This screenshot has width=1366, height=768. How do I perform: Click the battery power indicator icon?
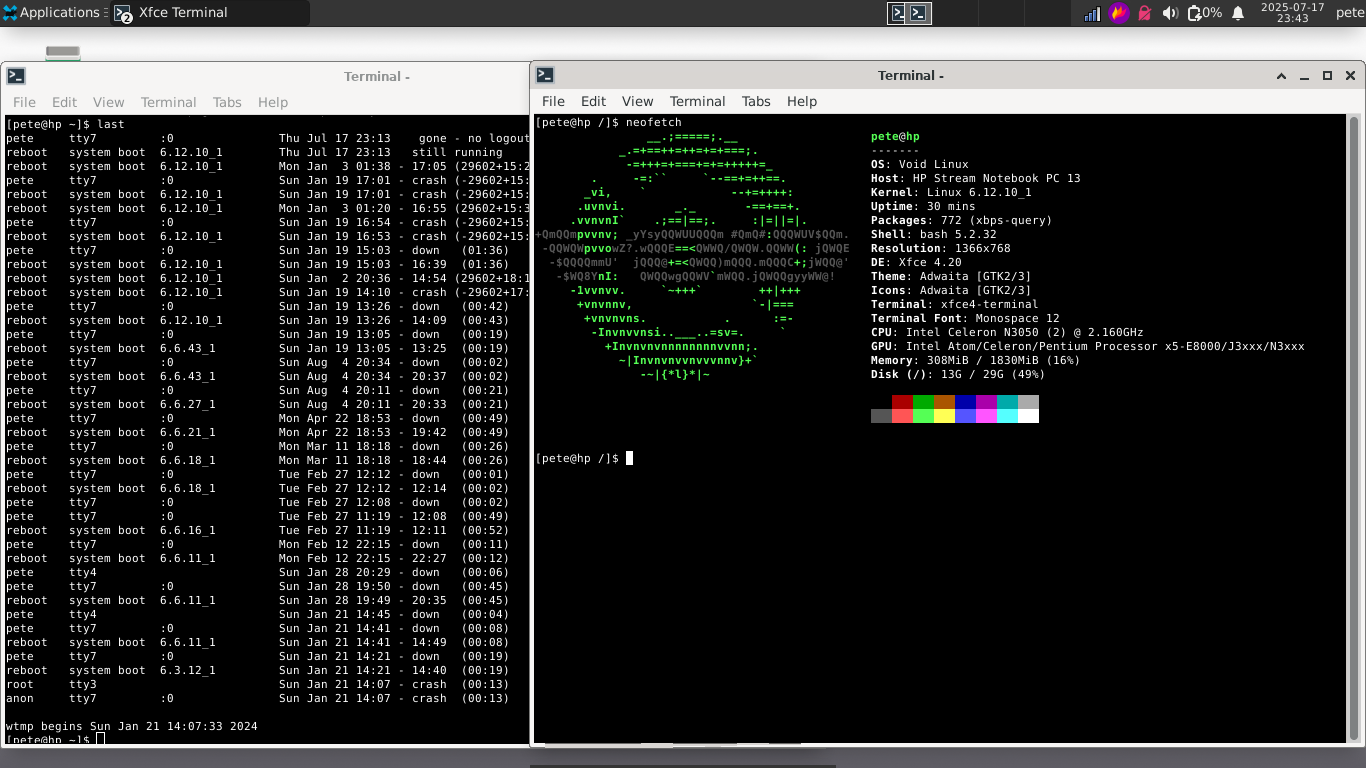[1195, 13]
